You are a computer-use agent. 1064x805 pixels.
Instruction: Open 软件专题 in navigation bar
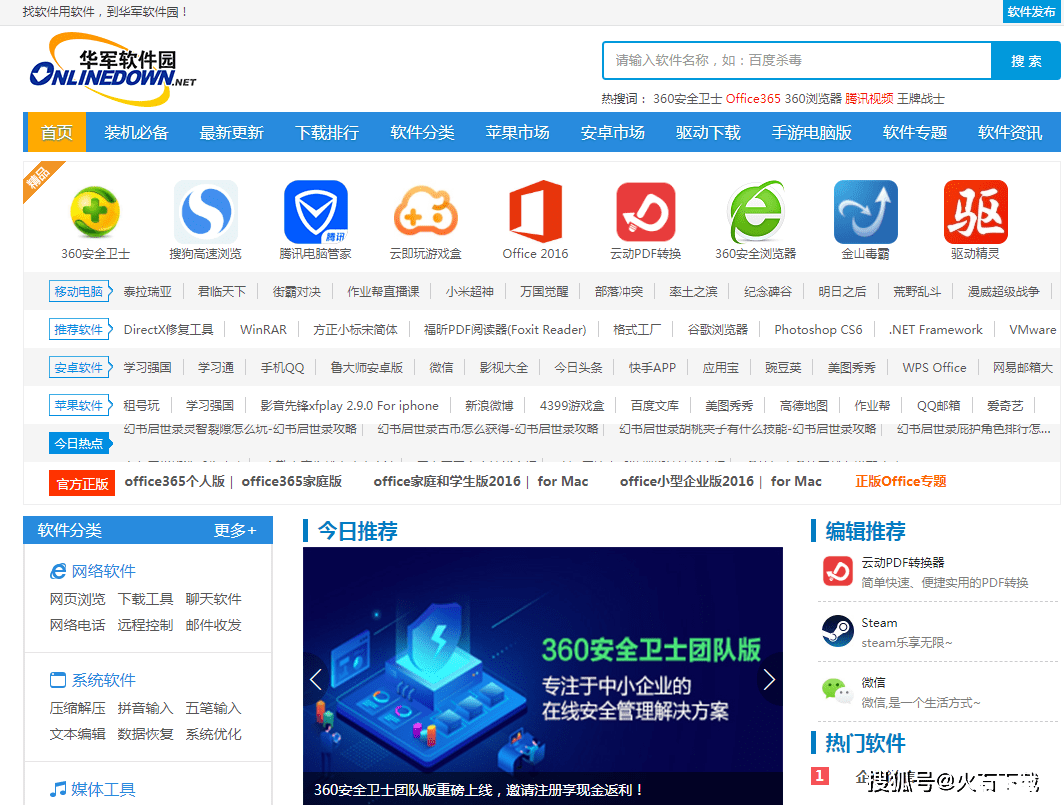pos(915,132)
